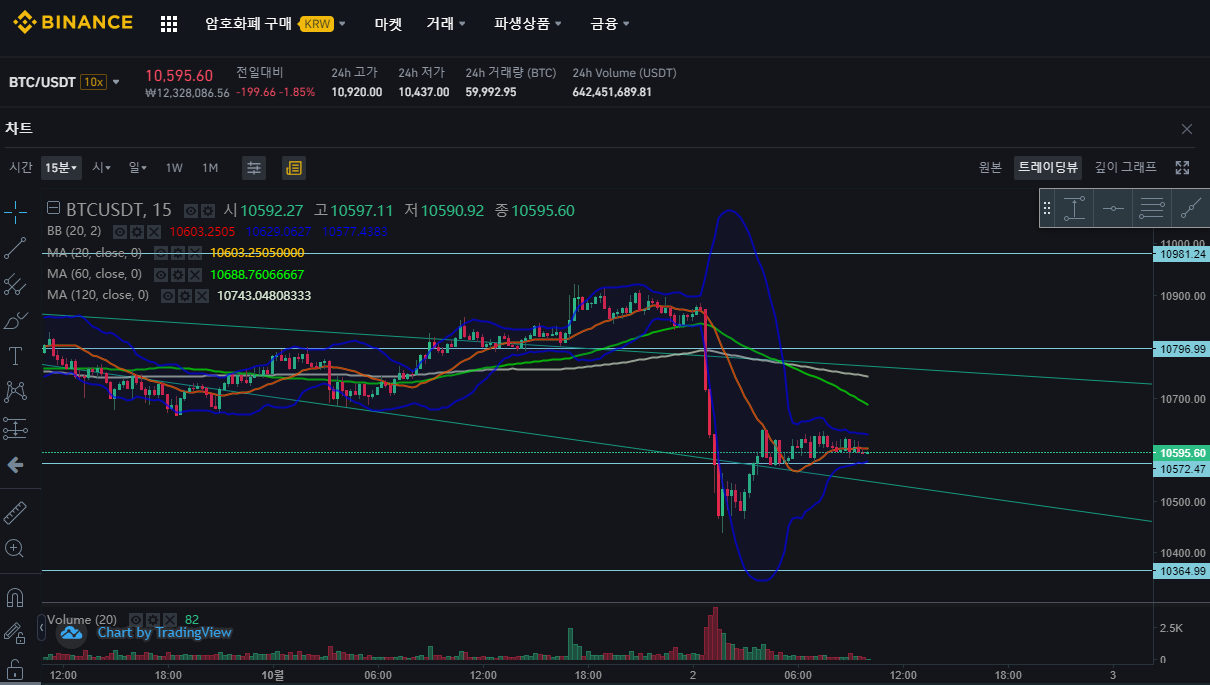
Task: Open the chart properties sliders icon
Action: 254,167
